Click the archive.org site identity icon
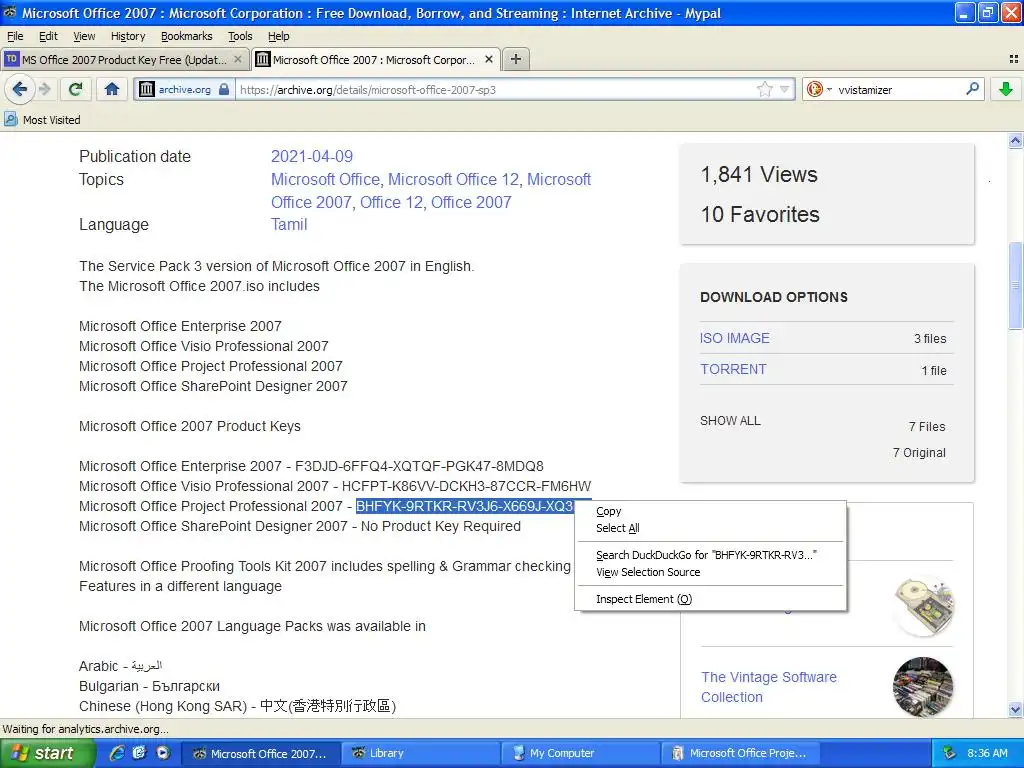Viewport: 1024px width, 768px height. pyautogui.click(x=147, y=89)
